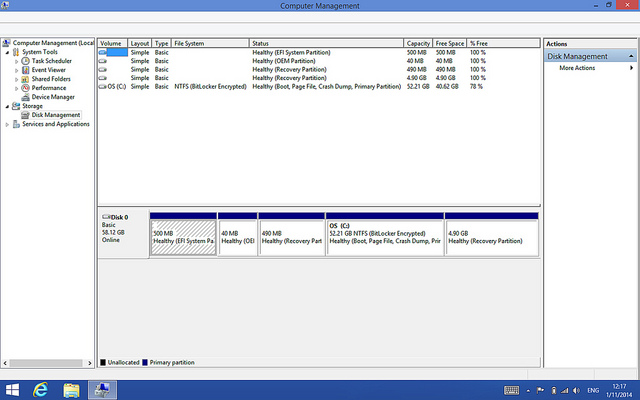Image resolution: width=640 pixels, height=400 pixels.
Task: Open the Windows Start button
Action: pos(12,390)
